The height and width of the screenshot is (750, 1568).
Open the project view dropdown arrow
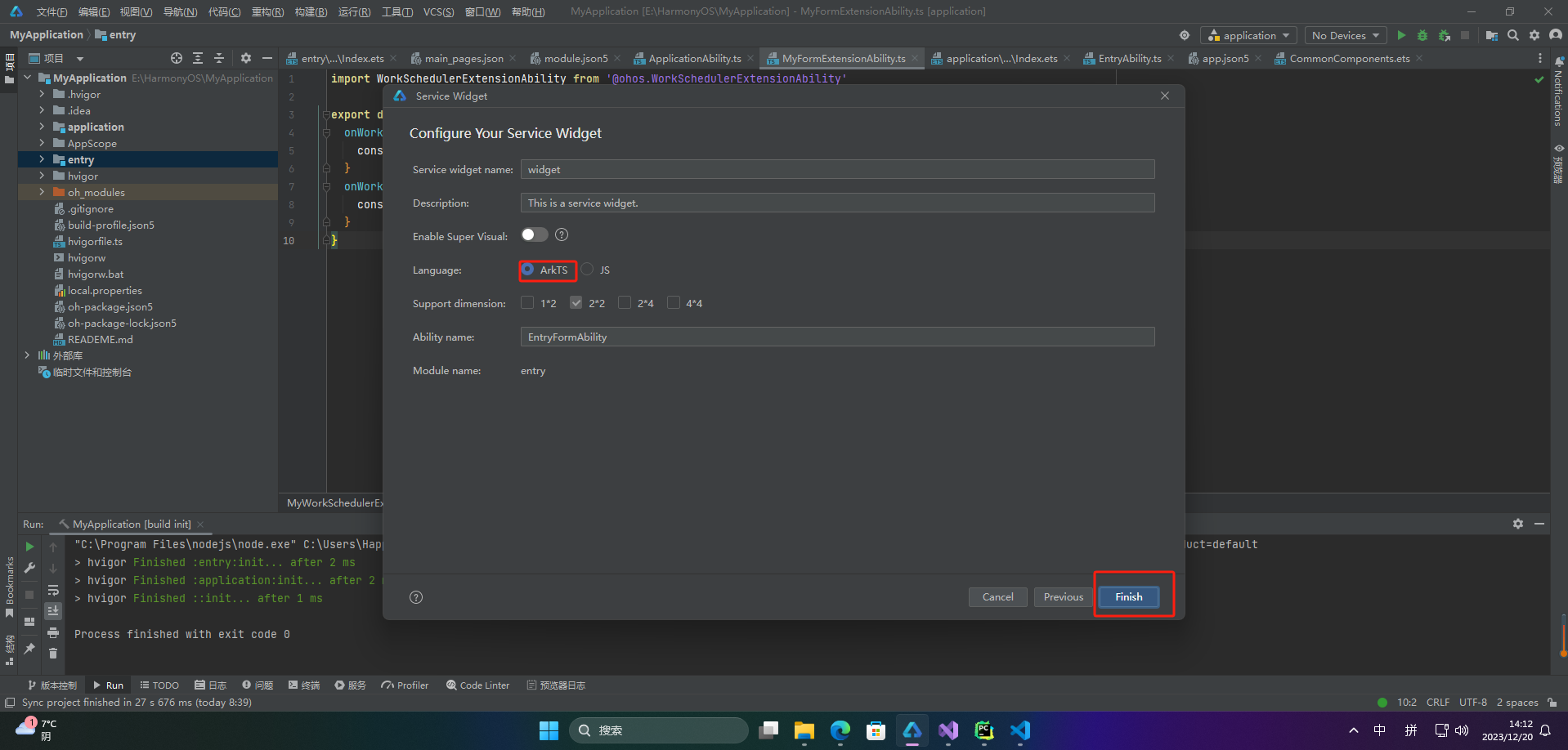[x=80, y=59]
